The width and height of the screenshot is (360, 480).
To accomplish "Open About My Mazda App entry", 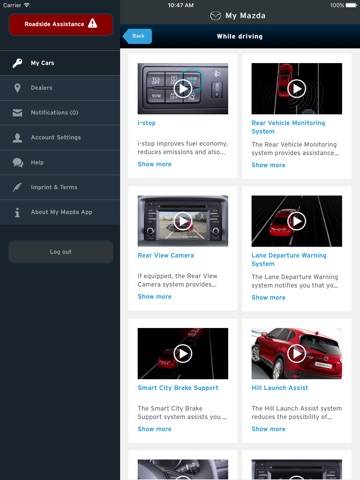I will 60,212.
